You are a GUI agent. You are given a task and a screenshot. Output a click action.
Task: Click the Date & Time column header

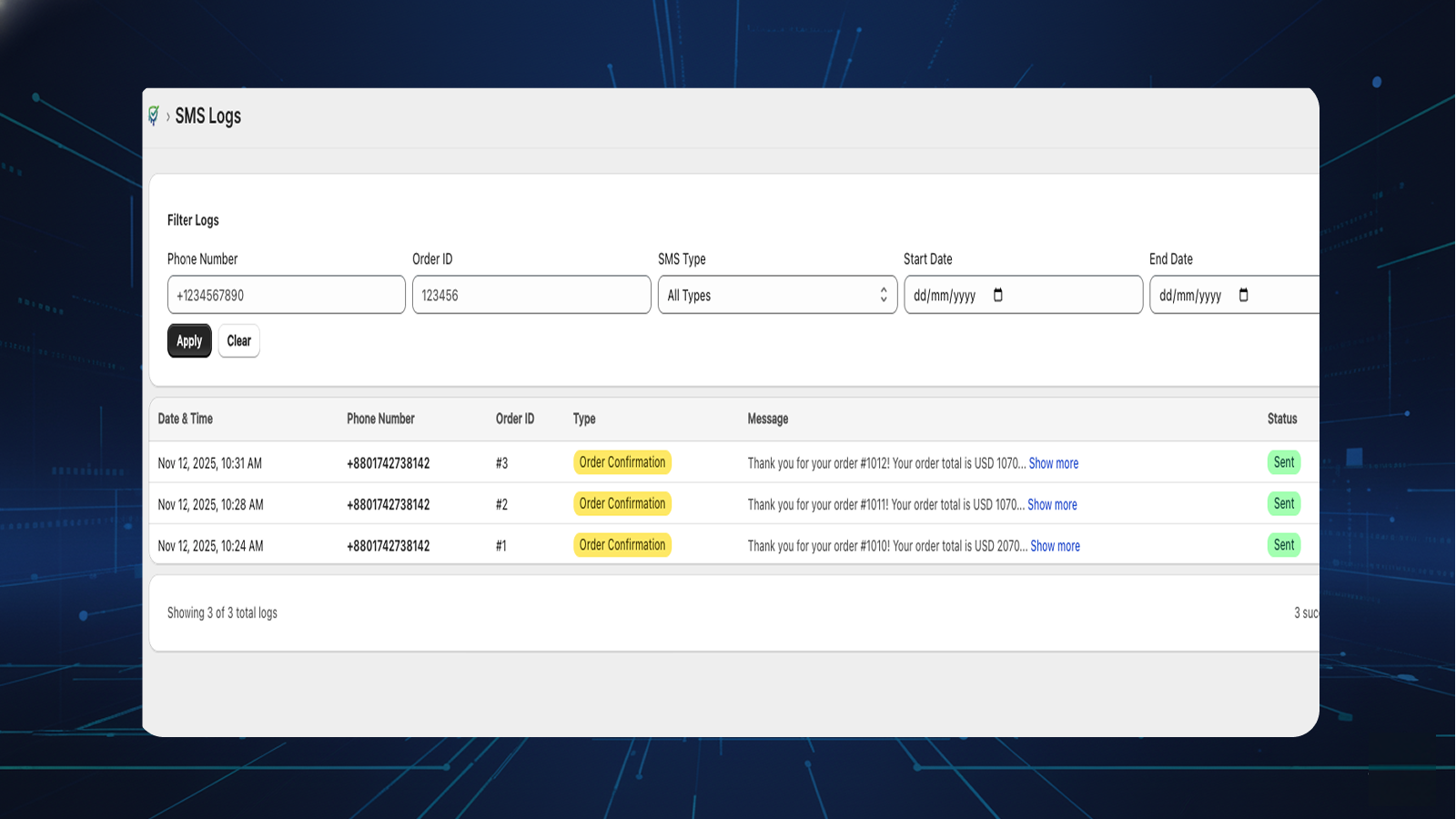point(186,419)
